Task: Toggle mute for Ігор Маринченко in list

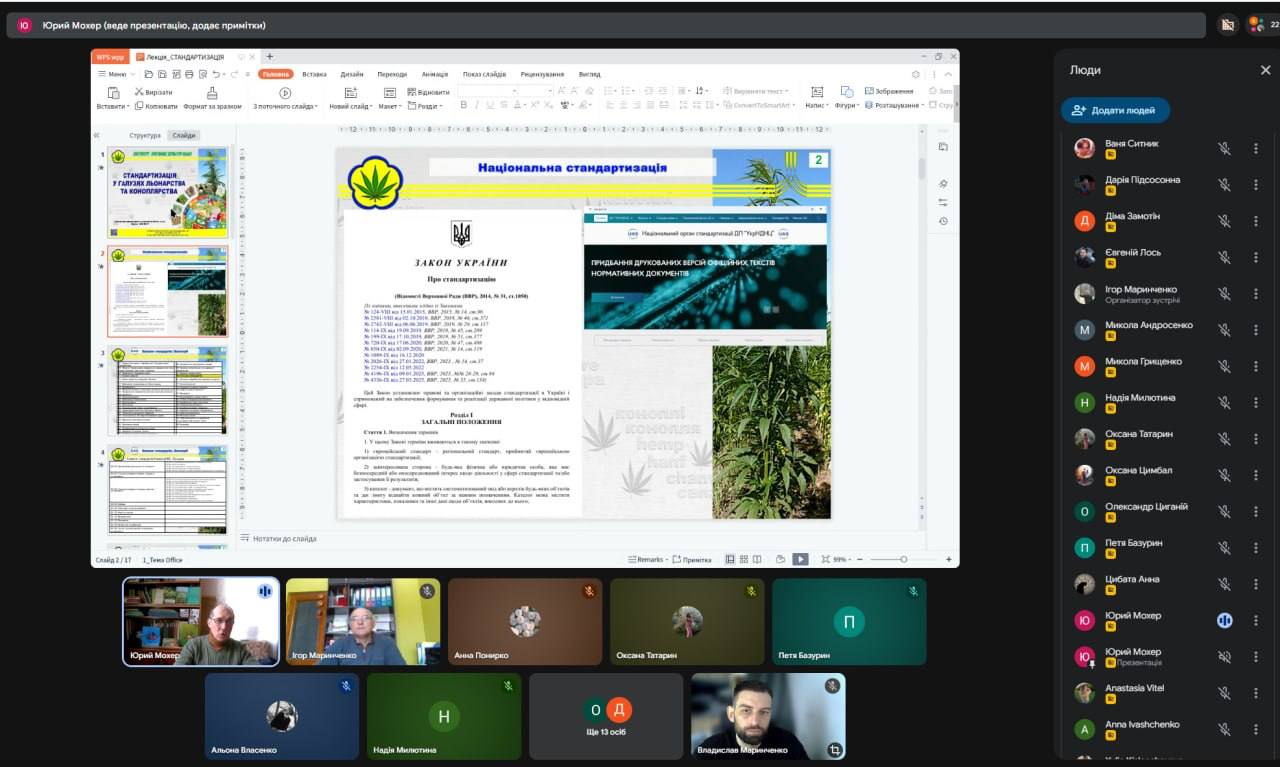Action: pos(1224,293)
